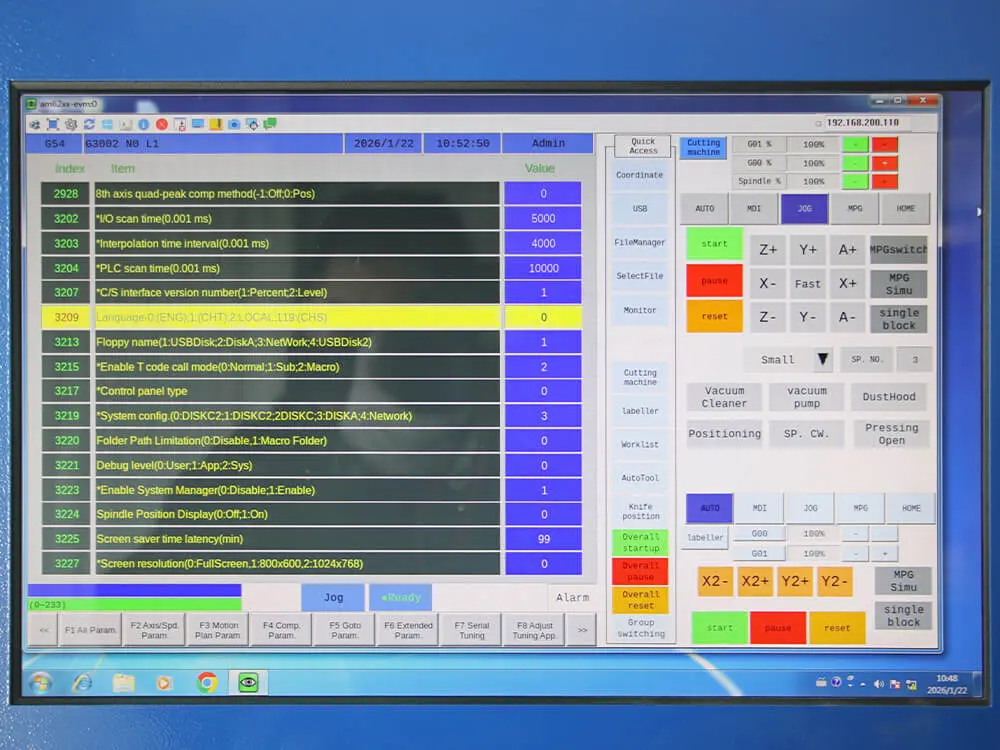Click the Vacuum Cleaner button
The image size is (1000, 750).
(x=724, y=396)
